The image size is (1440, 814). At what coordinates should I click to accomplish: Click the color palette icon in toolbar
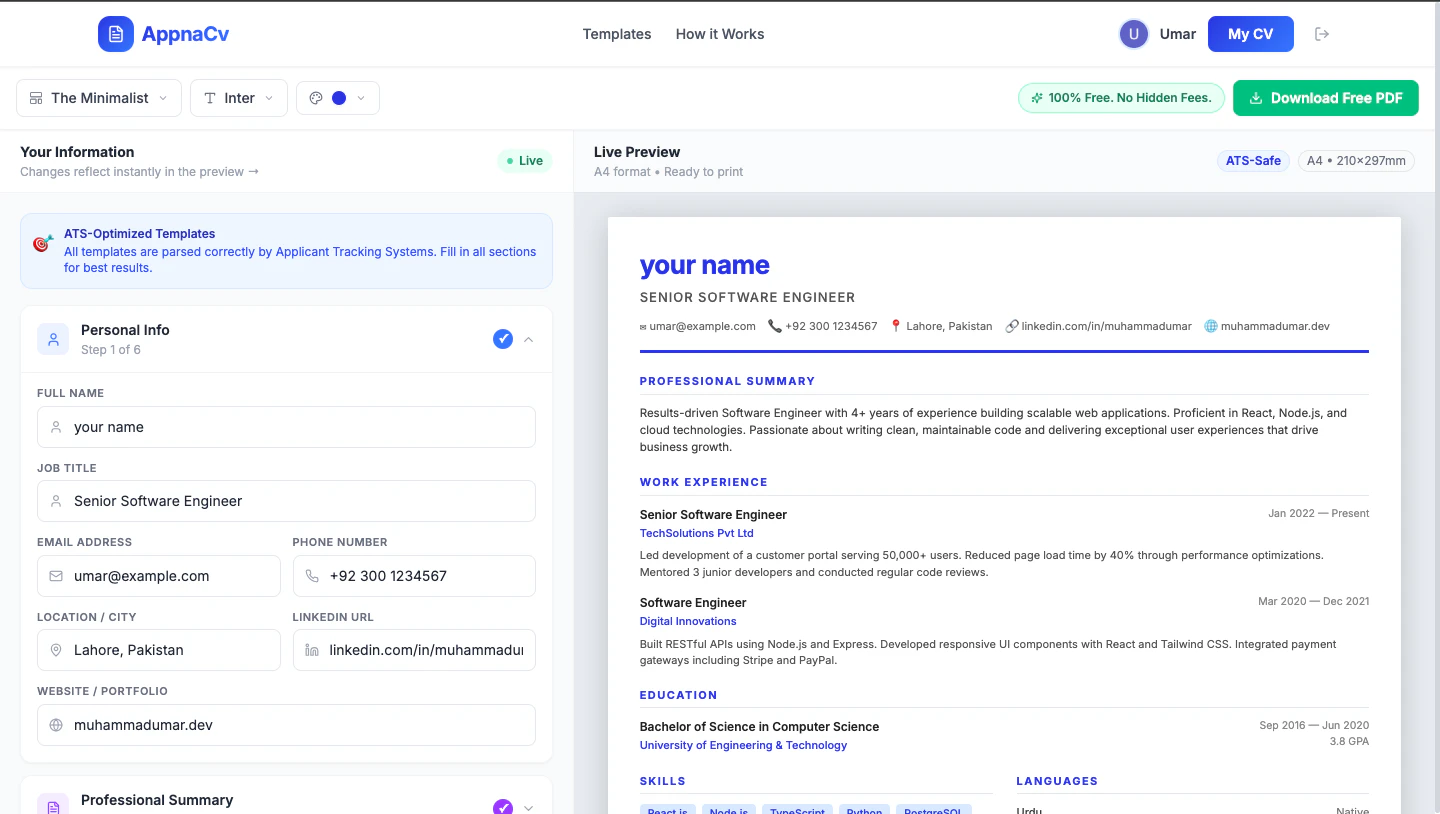coord(316,98)
